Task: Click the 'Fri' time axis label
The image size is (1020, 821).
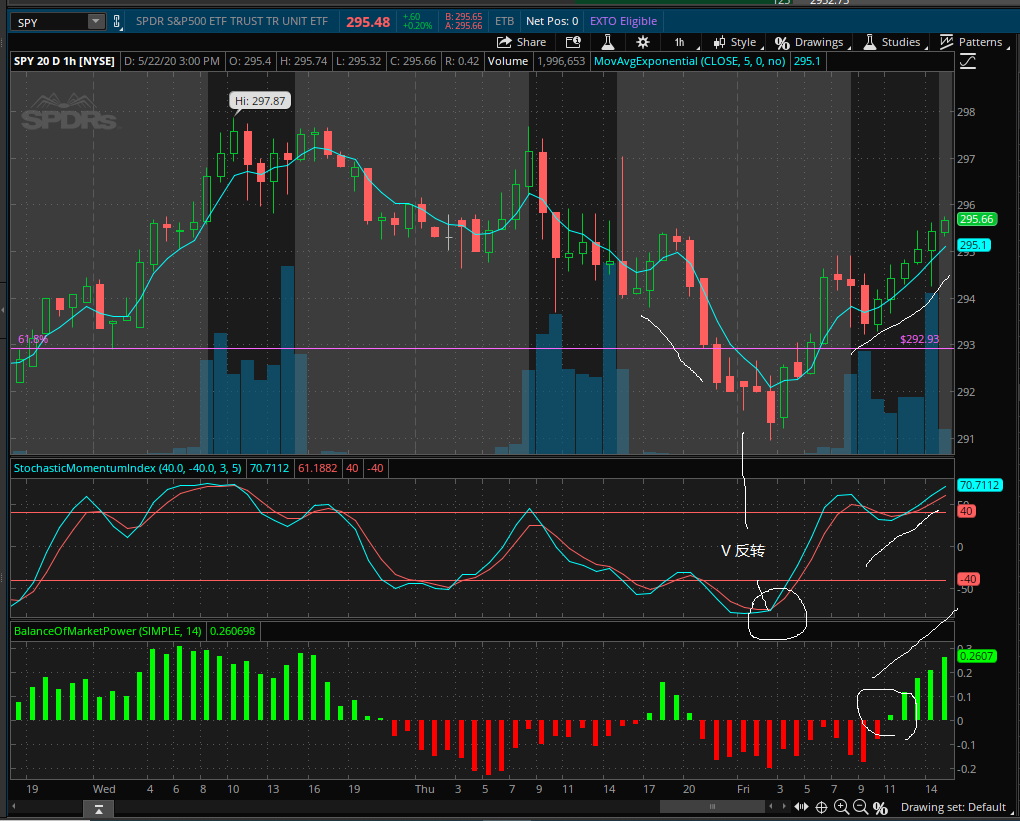Action: (x=743, y=789)
